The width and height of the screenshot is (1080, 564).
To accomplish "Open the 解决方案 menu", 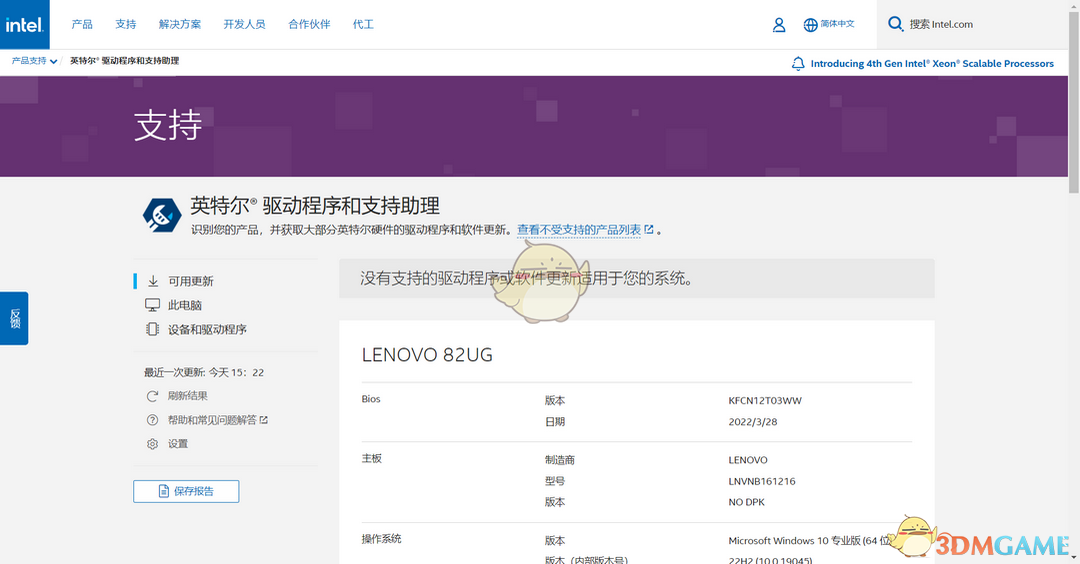I will coord(180,24).
